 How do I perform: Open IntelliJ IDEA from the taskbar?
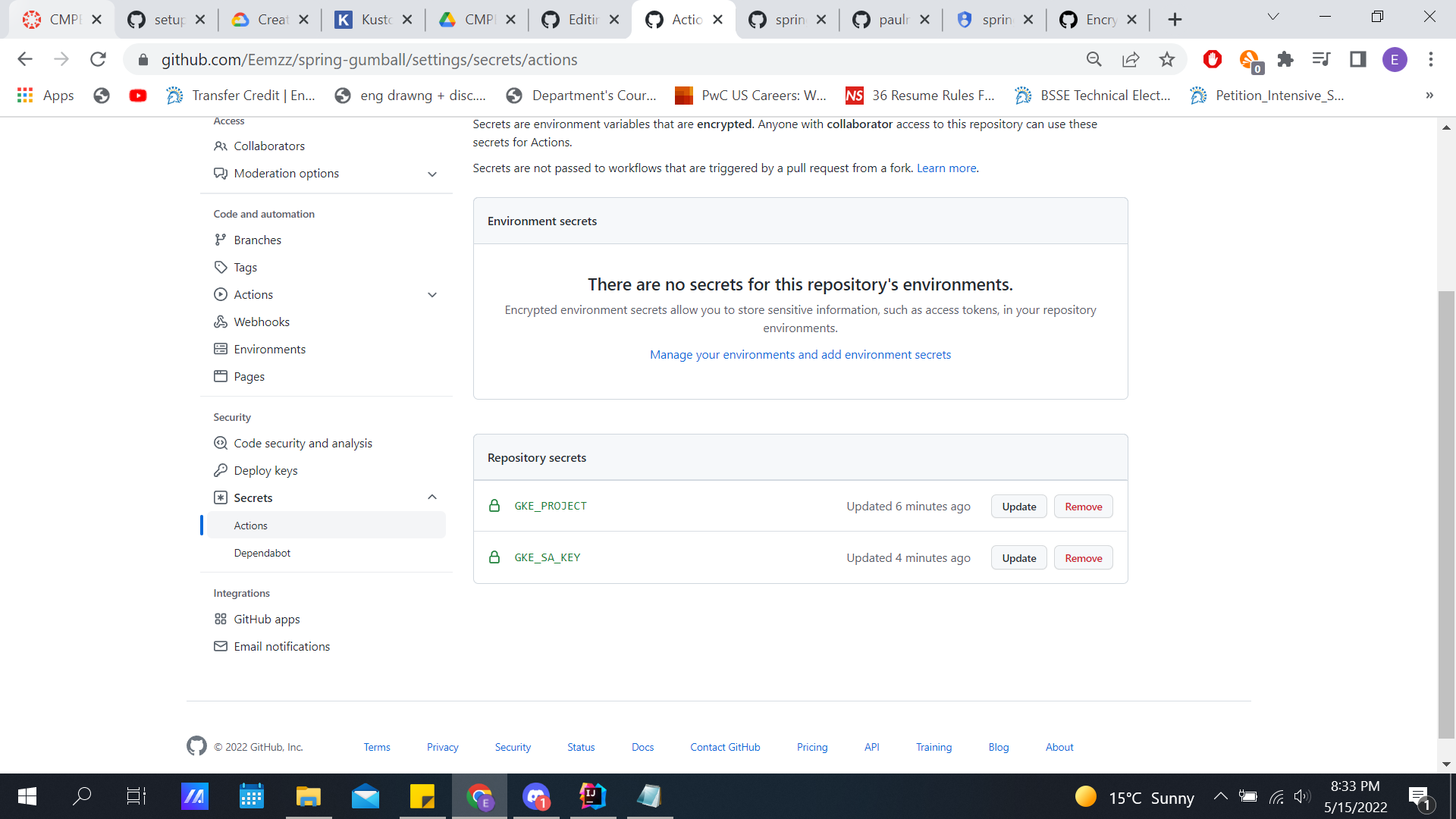(x=592, y=796)
